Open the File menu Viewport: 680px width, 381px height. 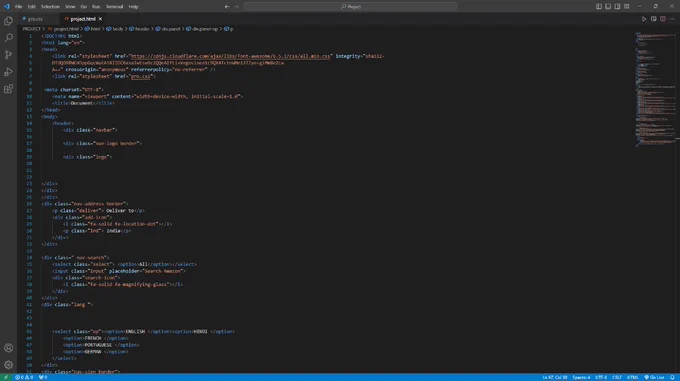click(19, 7)
